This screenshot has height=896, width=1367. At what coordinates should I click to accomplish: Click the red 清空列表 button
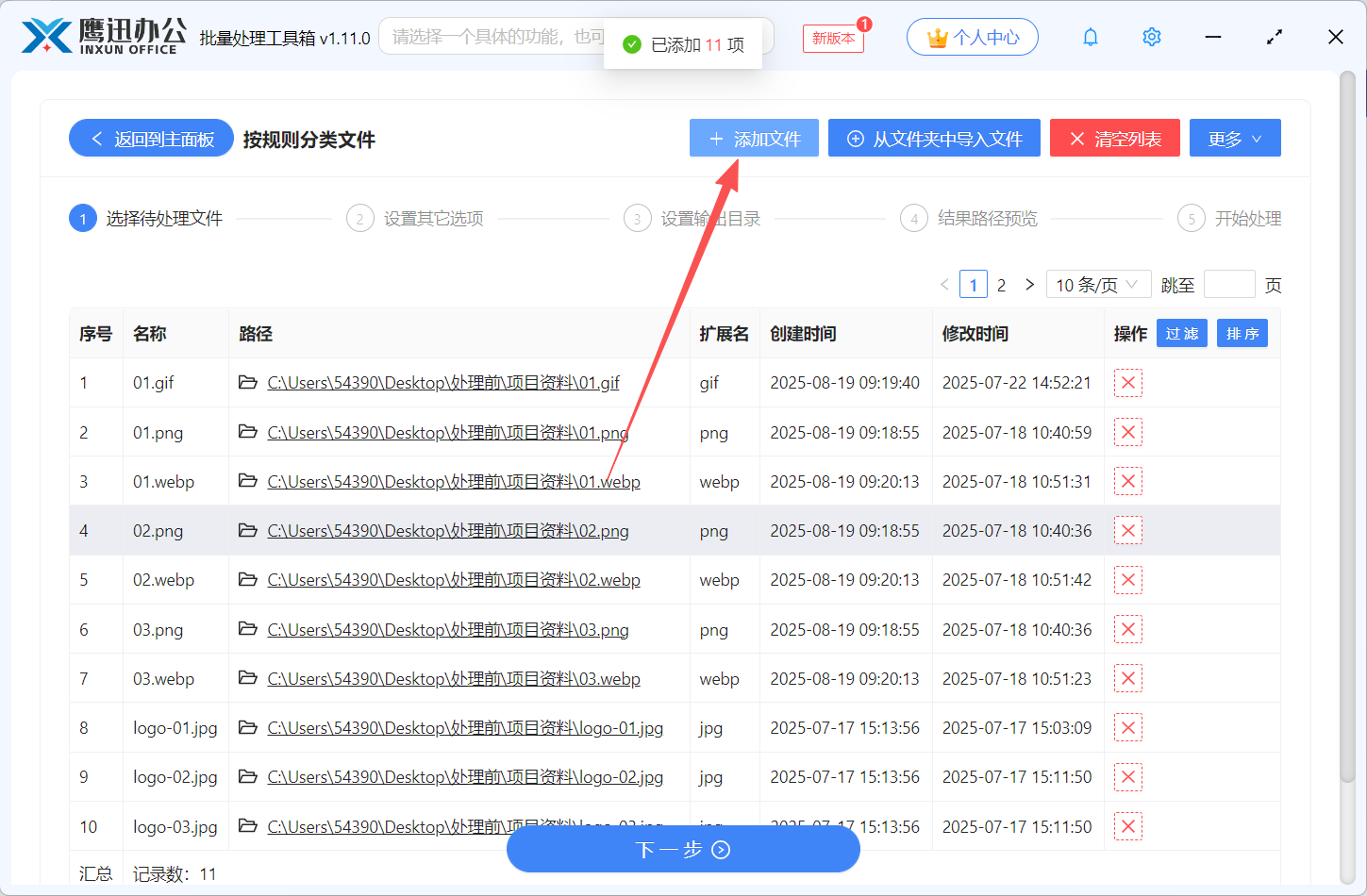click(x=1115, y=138)
